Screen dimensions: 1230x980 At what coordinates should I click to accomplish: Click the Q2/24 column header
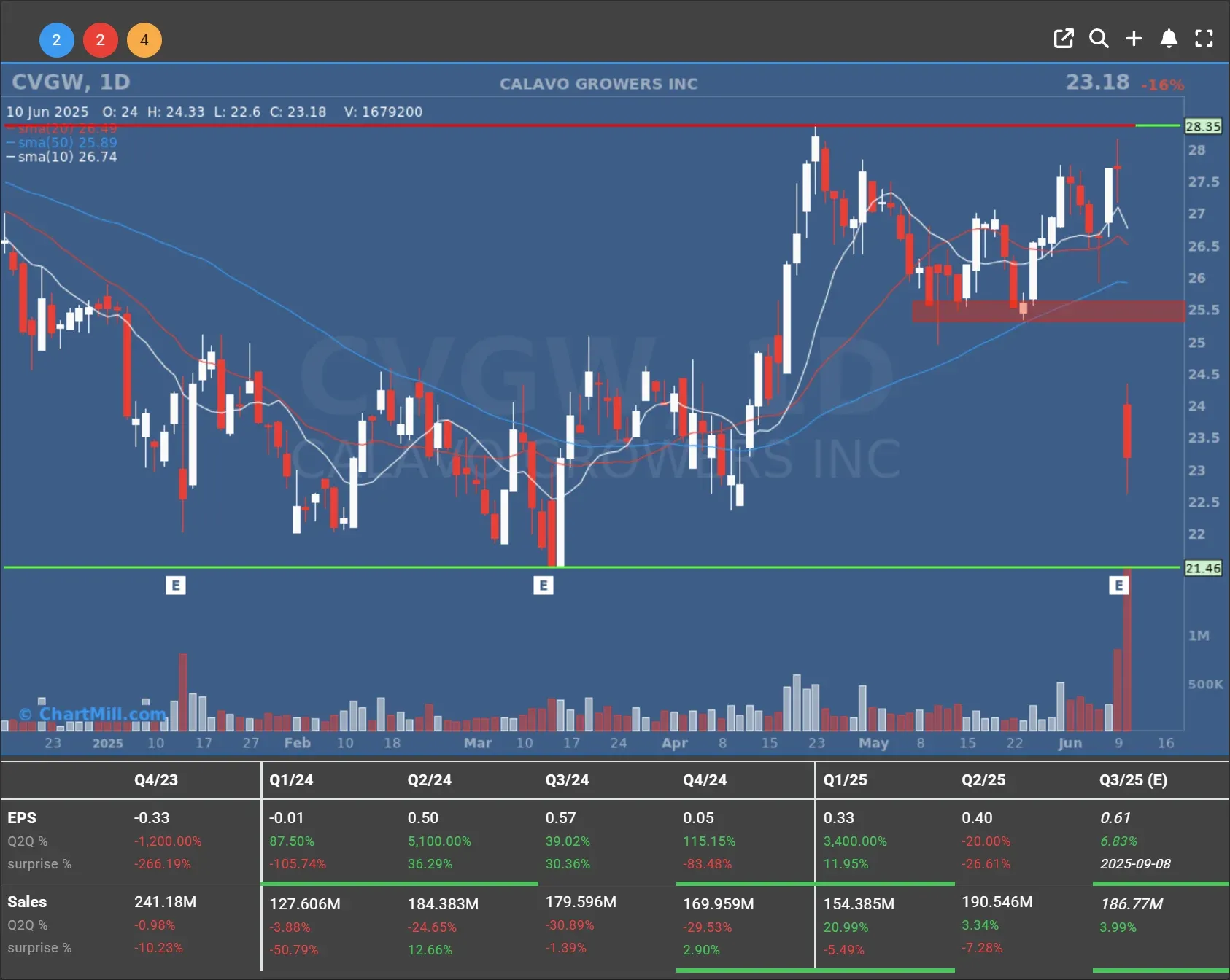[430, 780]
